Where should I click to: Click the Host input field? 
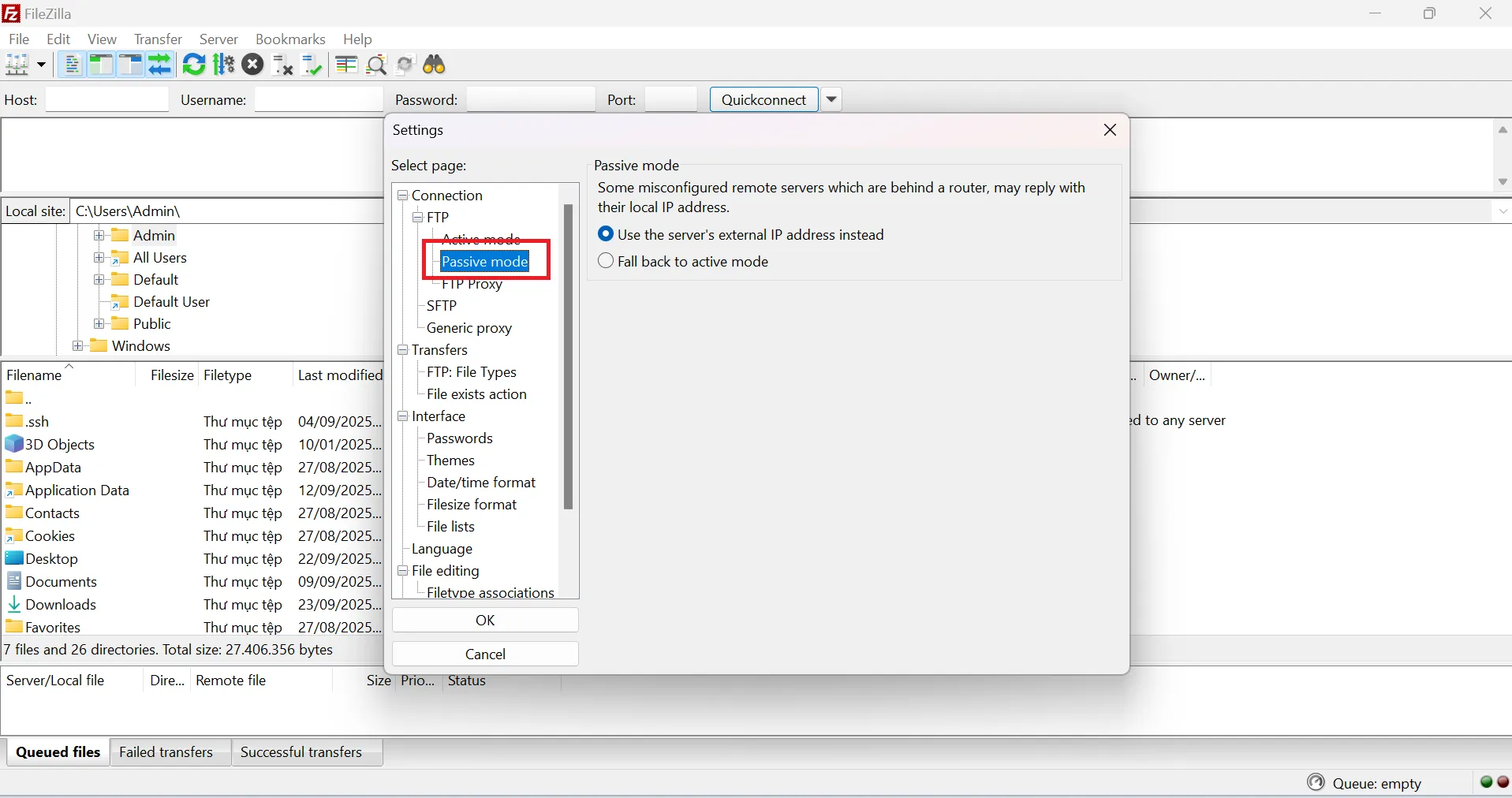pos(107,100)
